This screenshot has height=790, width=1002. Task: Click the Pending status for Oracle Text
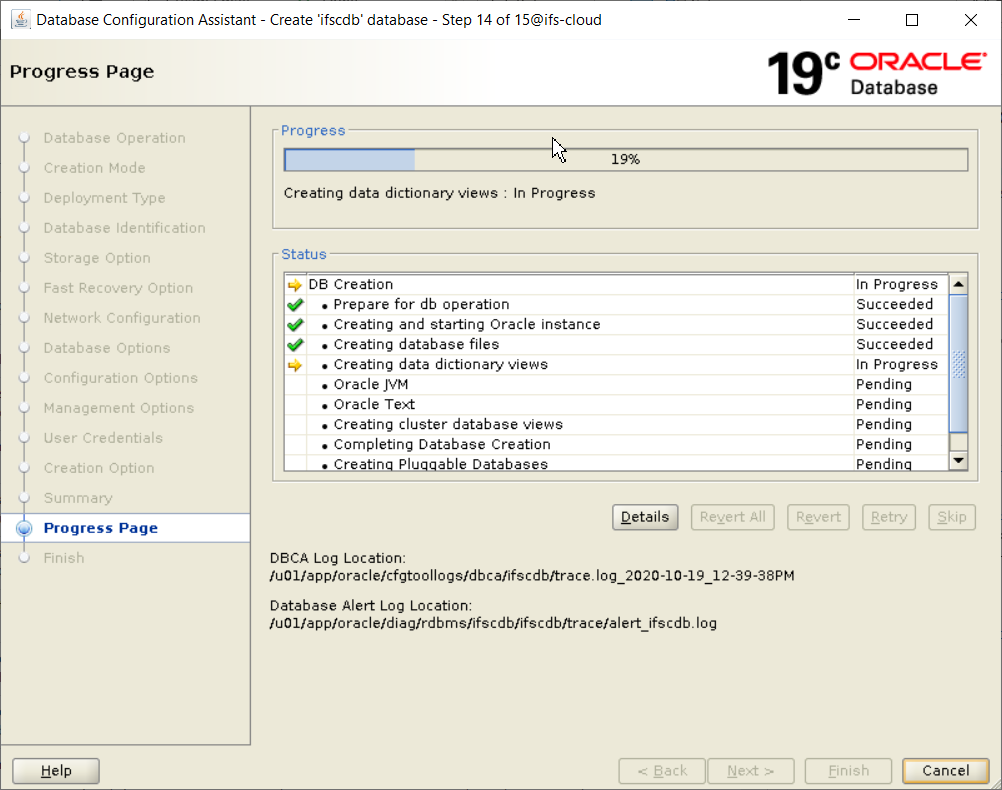point(884,405)
